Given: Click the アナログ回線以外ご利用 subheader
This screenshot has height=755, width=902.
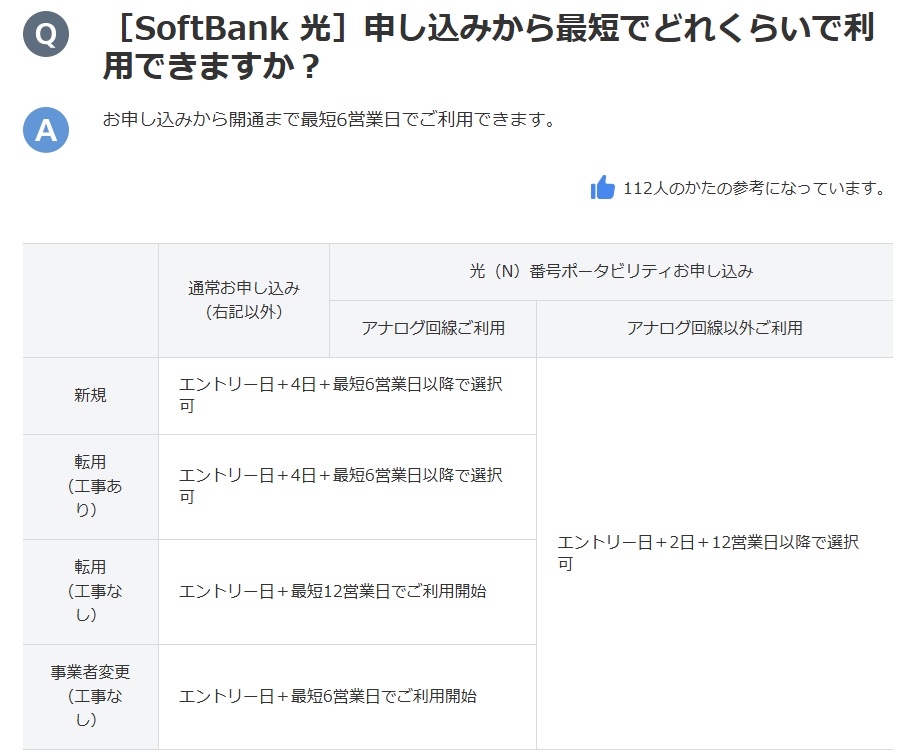Looking at the screenshot, I should [x=714, y=328].
